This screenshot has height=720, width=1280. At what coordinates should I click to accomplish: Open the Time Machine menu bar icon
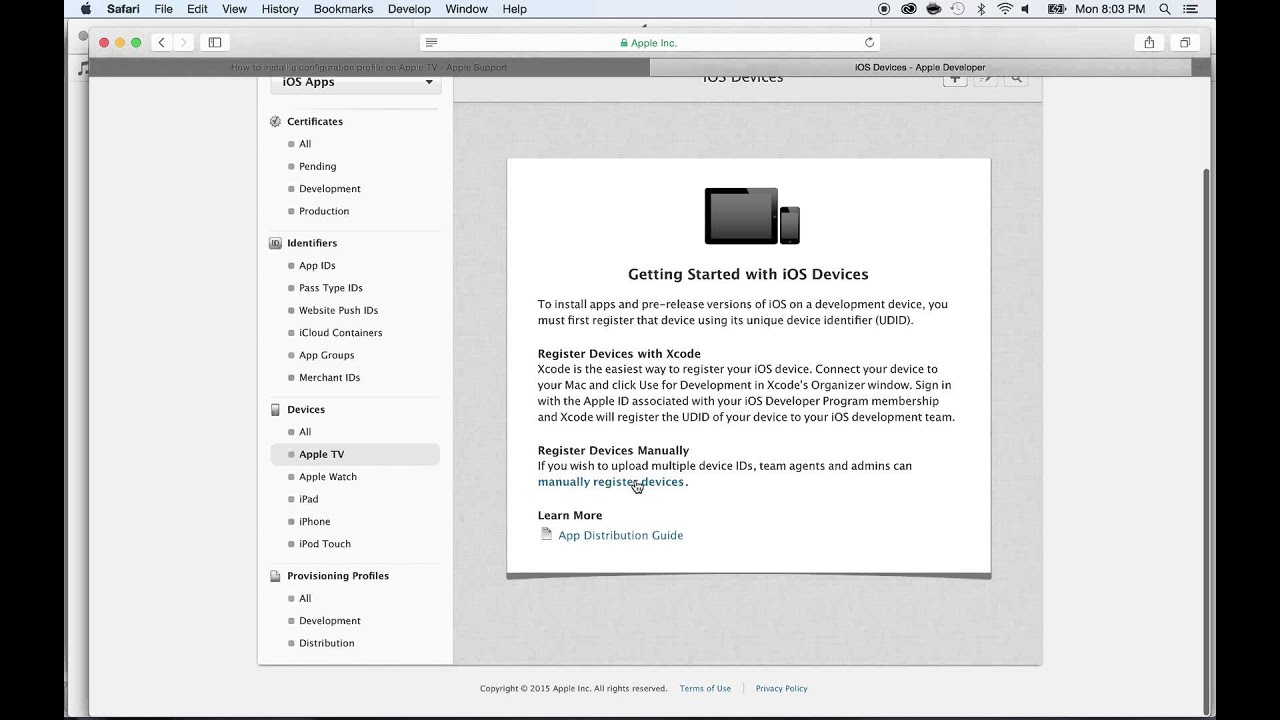(x=958, y=9)
